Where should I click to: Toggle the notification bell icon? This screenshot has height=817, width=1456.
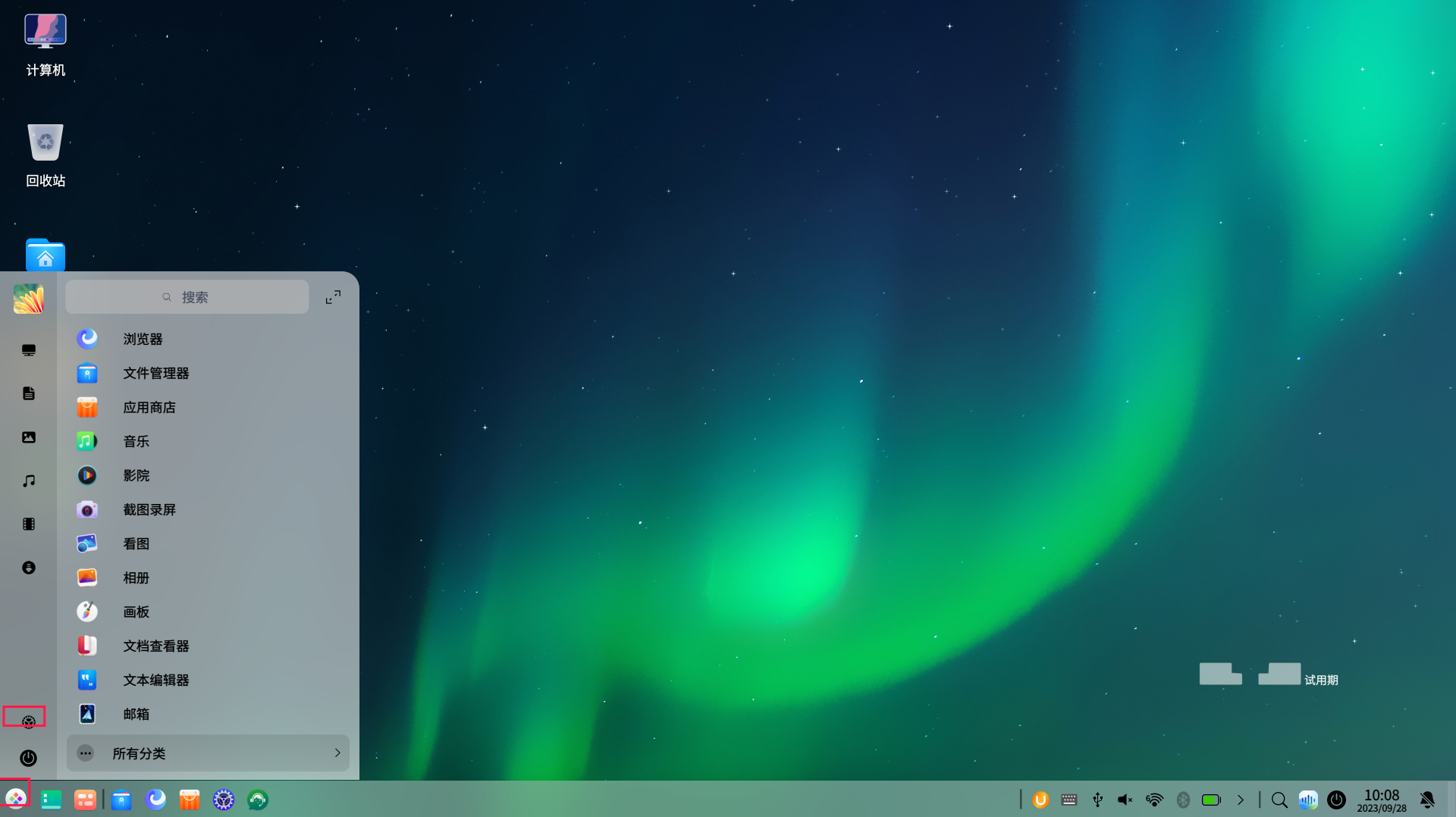pyautogui.click(x=1428, y=800)
